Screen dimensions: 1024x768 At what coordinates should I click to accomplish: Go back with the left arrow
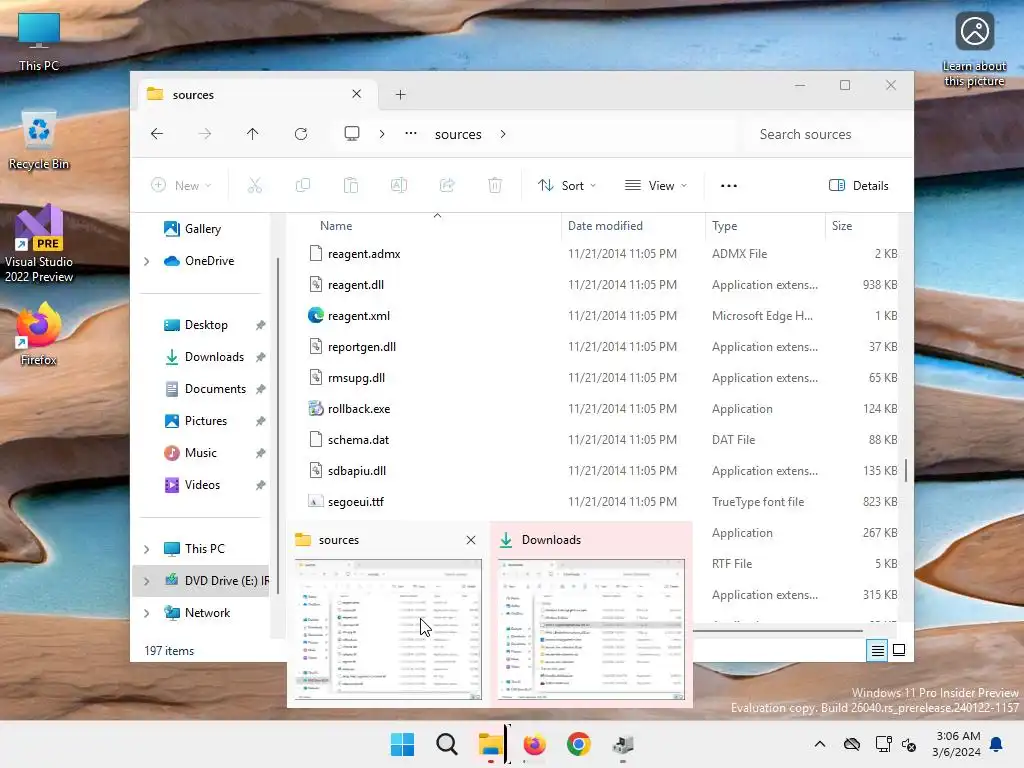point(157,134)
